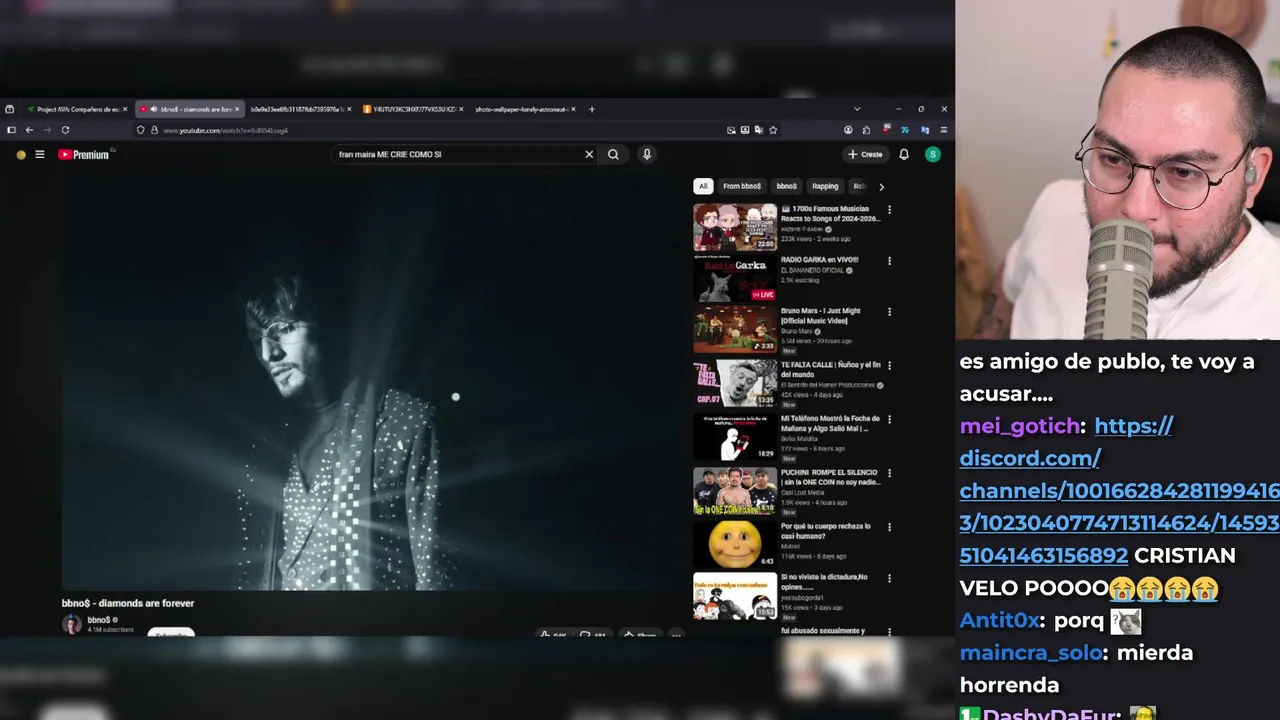Open the browser application menu icon
Screen dimensions: 1280x720
pos(944,130)
